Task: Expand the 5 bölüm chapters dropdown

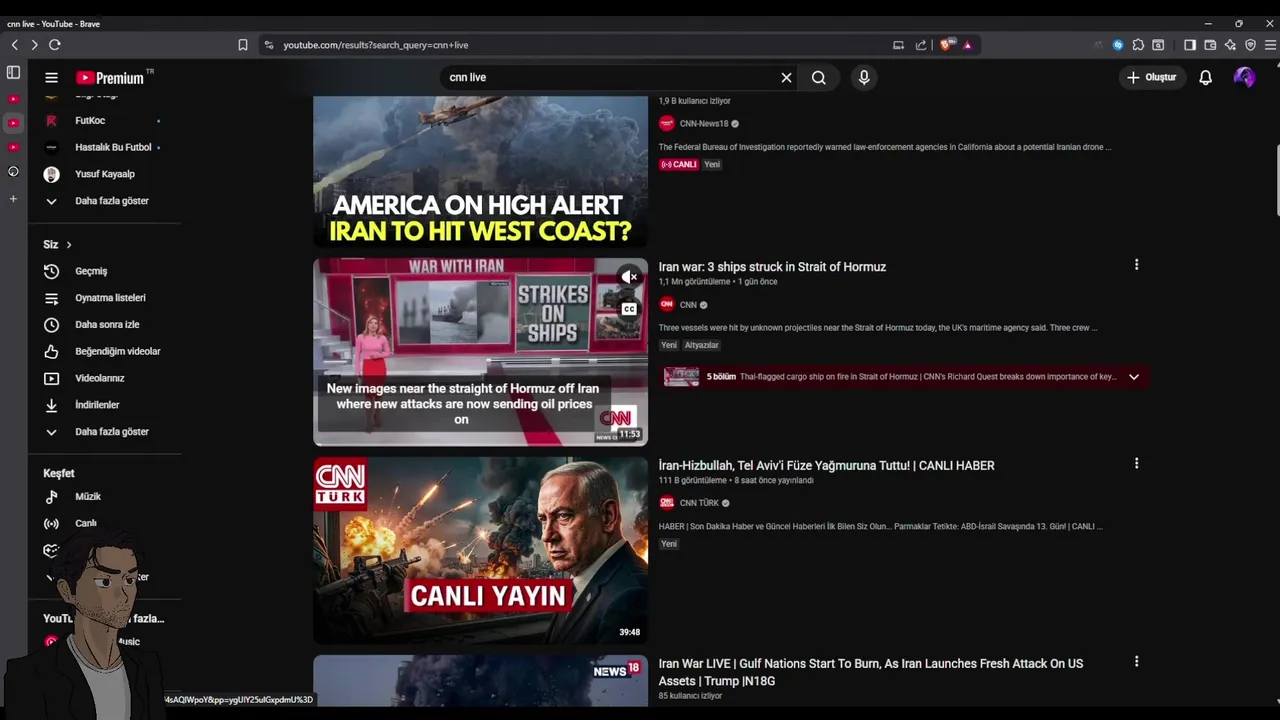Action: tap(1134, 377)
